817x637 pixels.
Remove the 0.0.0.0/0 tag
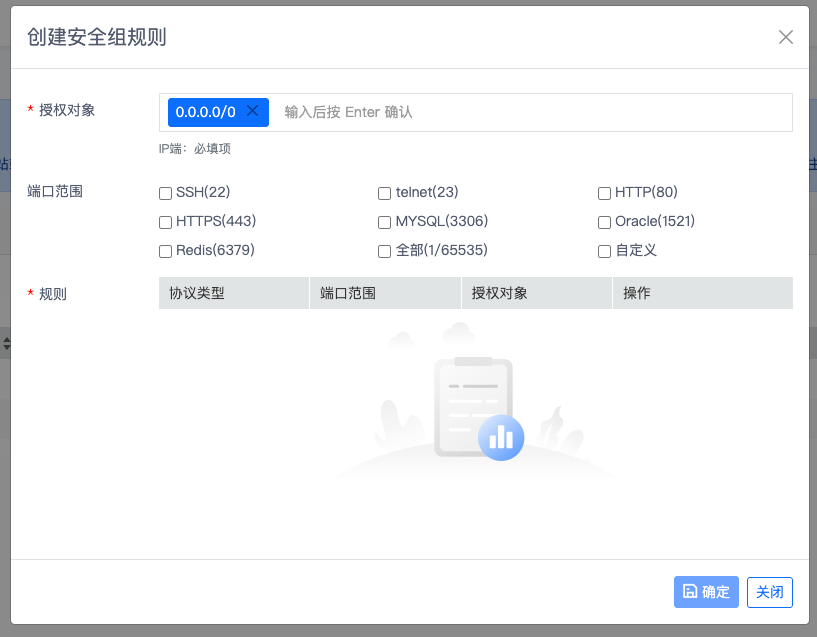pyautogui.click(x=253, y=111)
